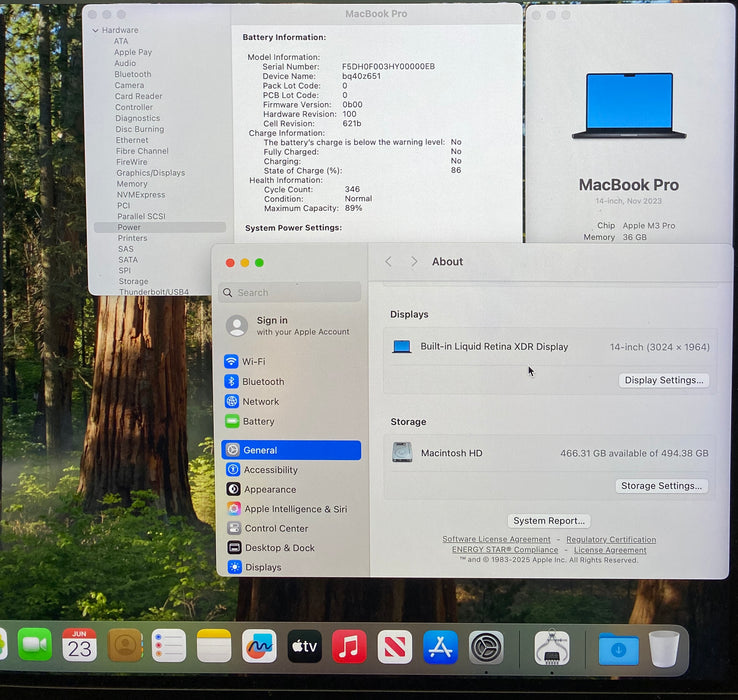The width and height of the screenshot is (738, 700).
Task: Select Card Reader in hardware list
Action: (x=138, y=96)
